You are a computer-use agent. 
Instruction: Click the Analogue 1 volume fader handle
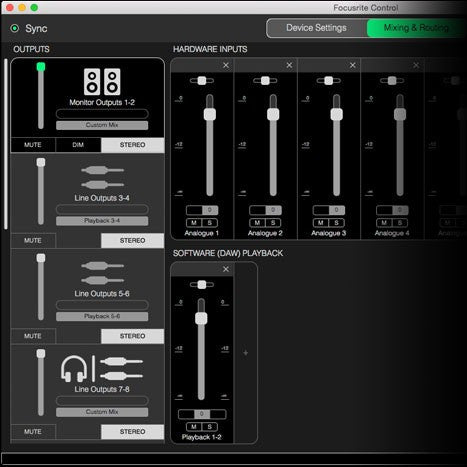(210, 114)
